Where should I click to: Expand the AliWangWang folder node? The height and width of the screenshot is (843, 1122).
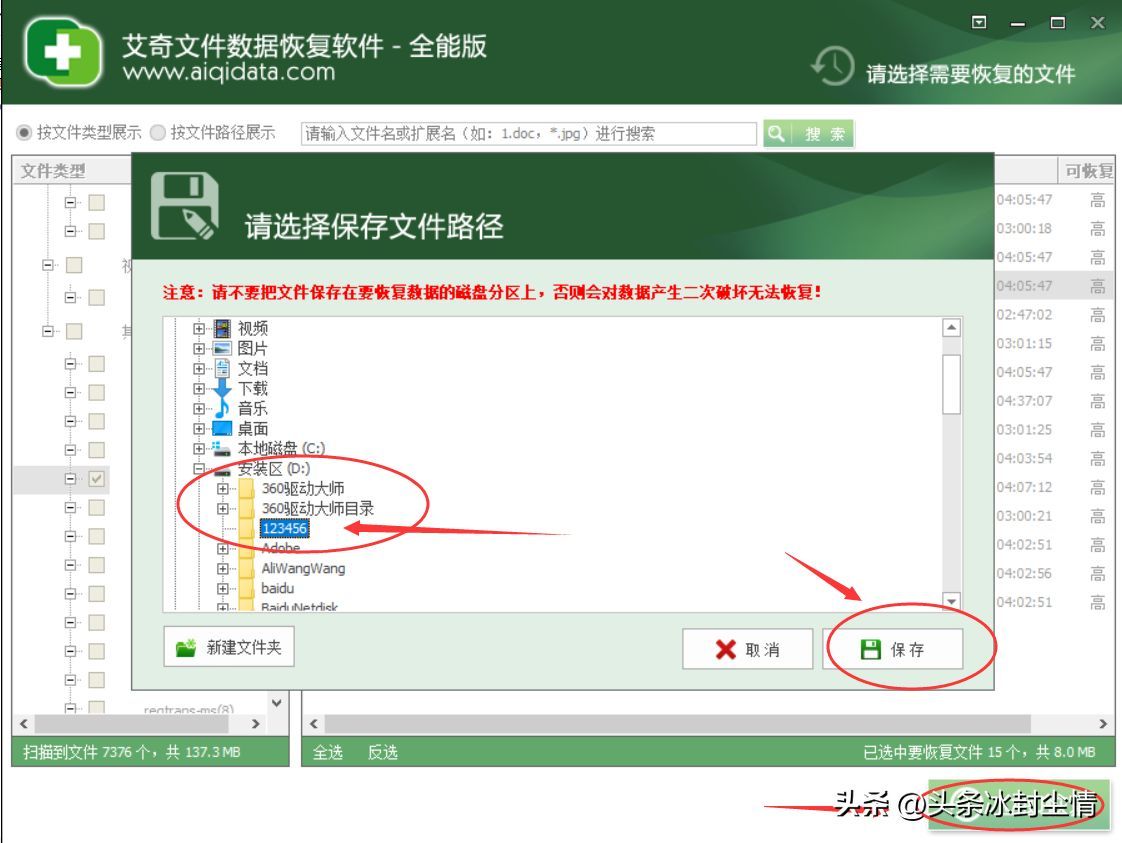tap(223, 569)
